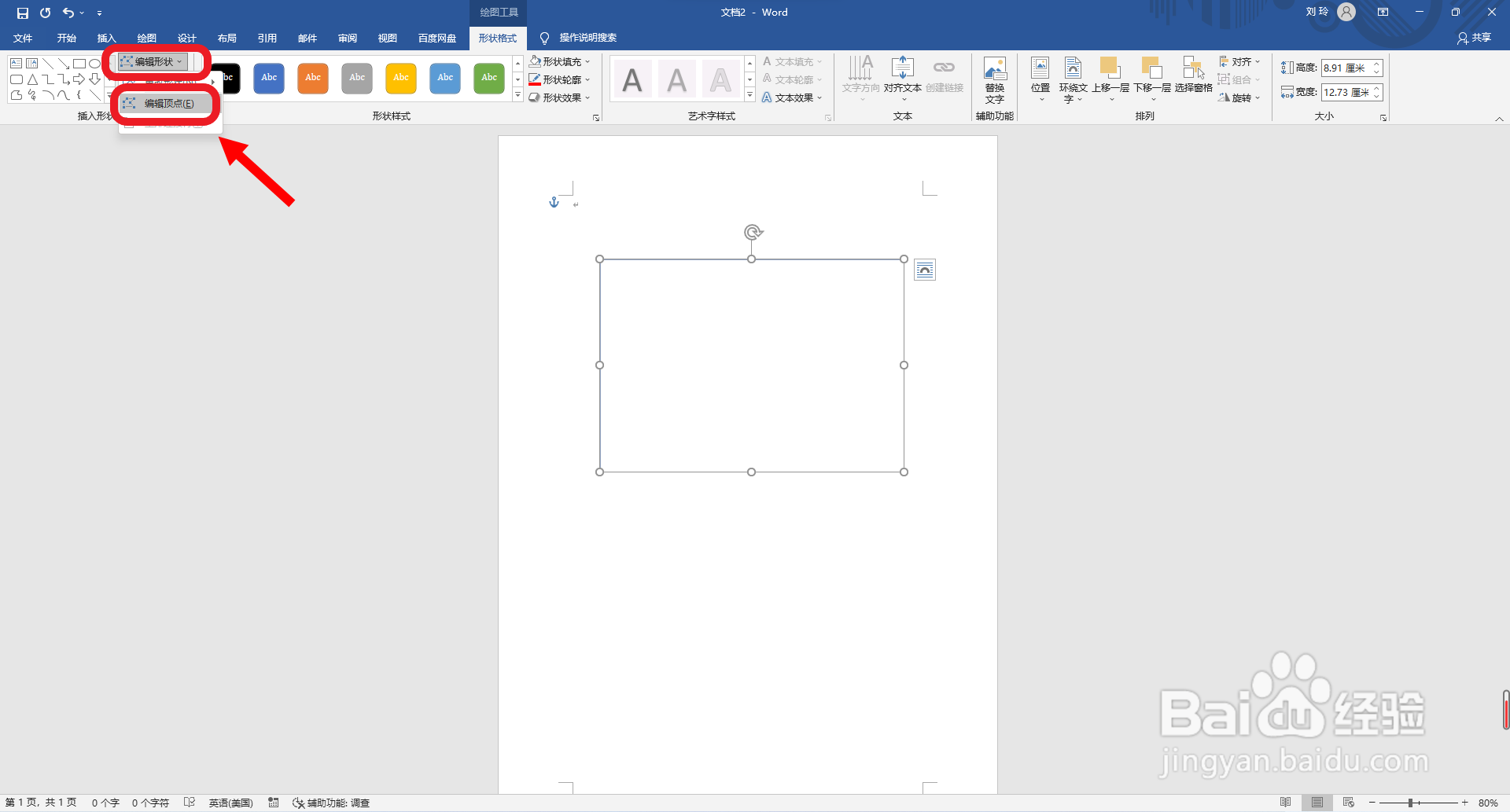The width and height of the screenshot is (1510, 812).
Task: Click the zoom slider in status bar
Action: (1418, 803)
